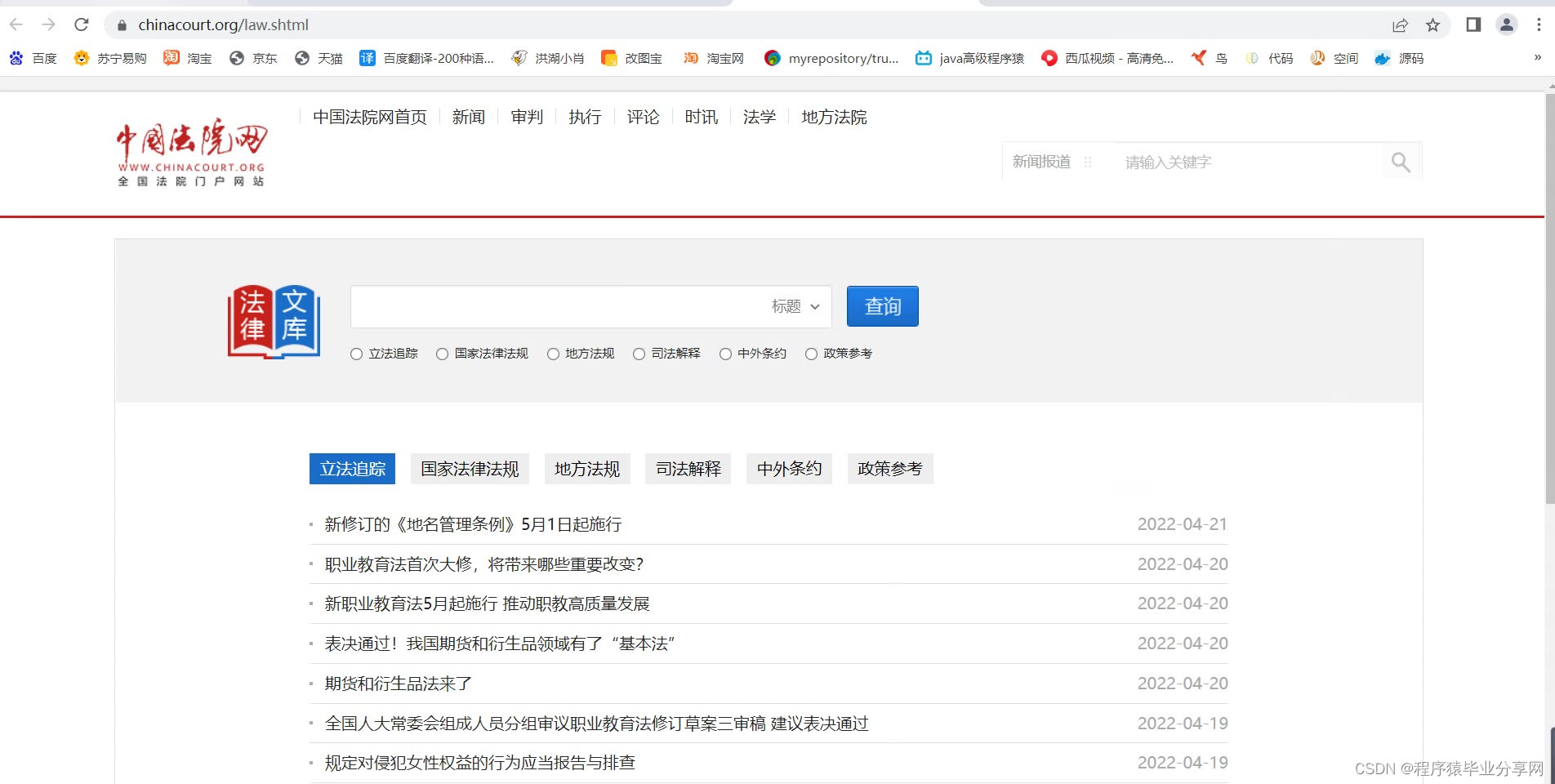Open the 鸟 bookmark

[x=1210, y=58]
